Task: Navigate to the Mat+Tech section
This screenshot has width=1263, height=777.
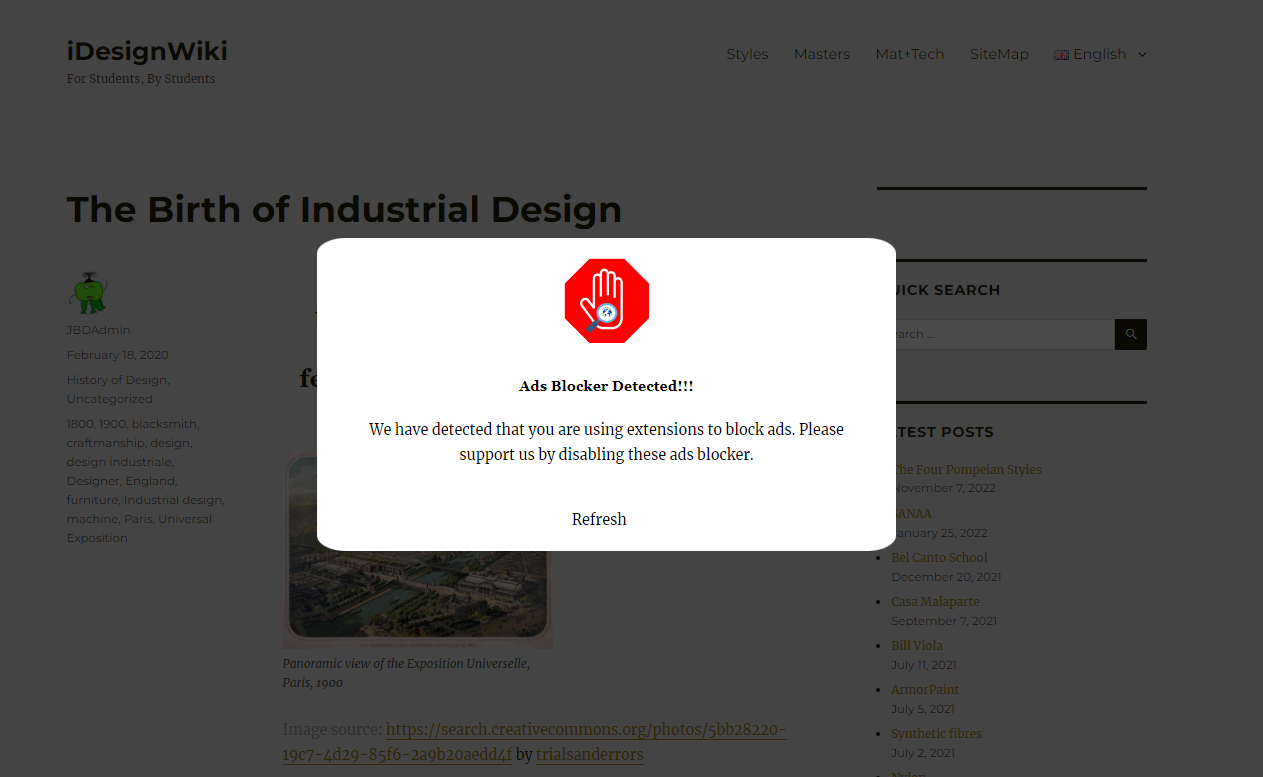Action: (909, 54)
